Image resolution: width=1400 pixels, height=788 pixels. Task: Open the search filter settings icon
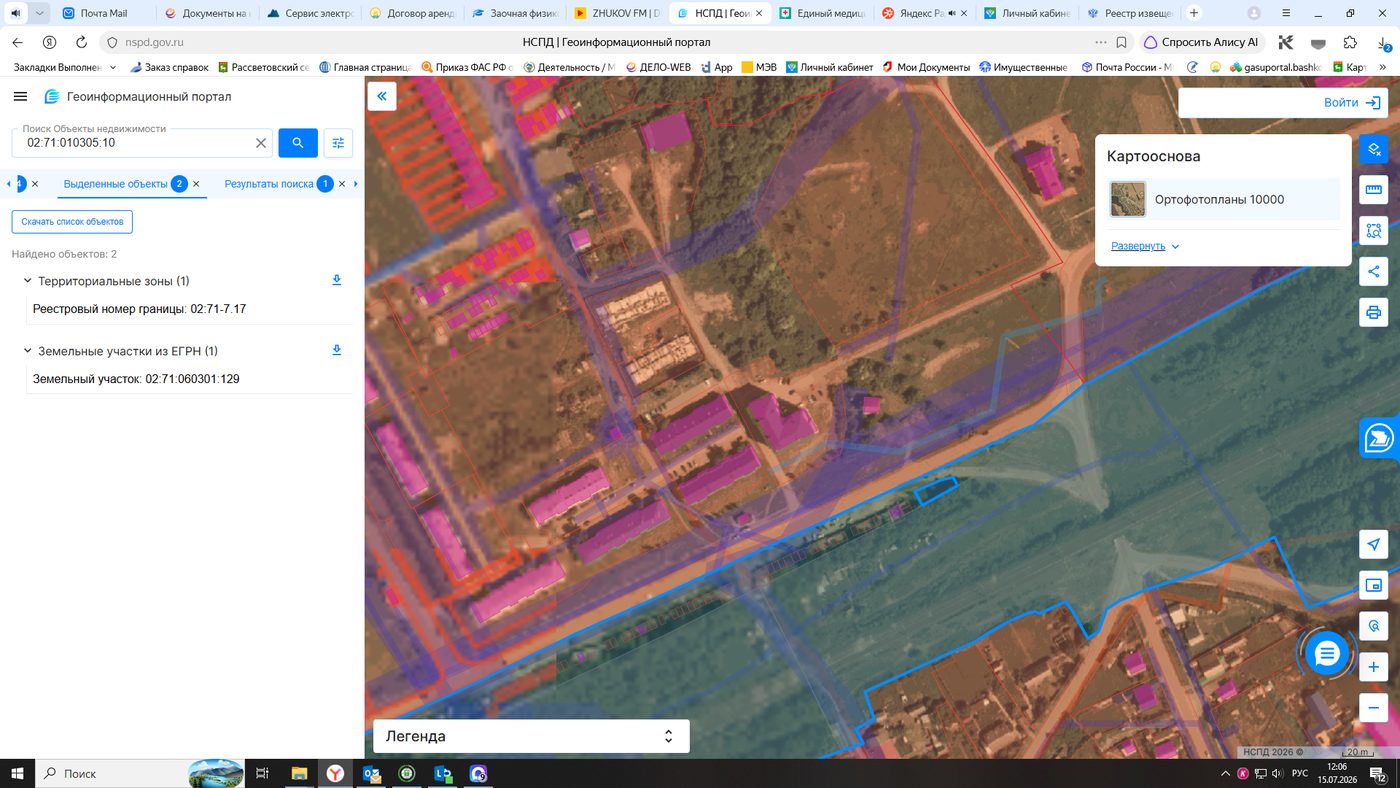click(x=338, y=143)
